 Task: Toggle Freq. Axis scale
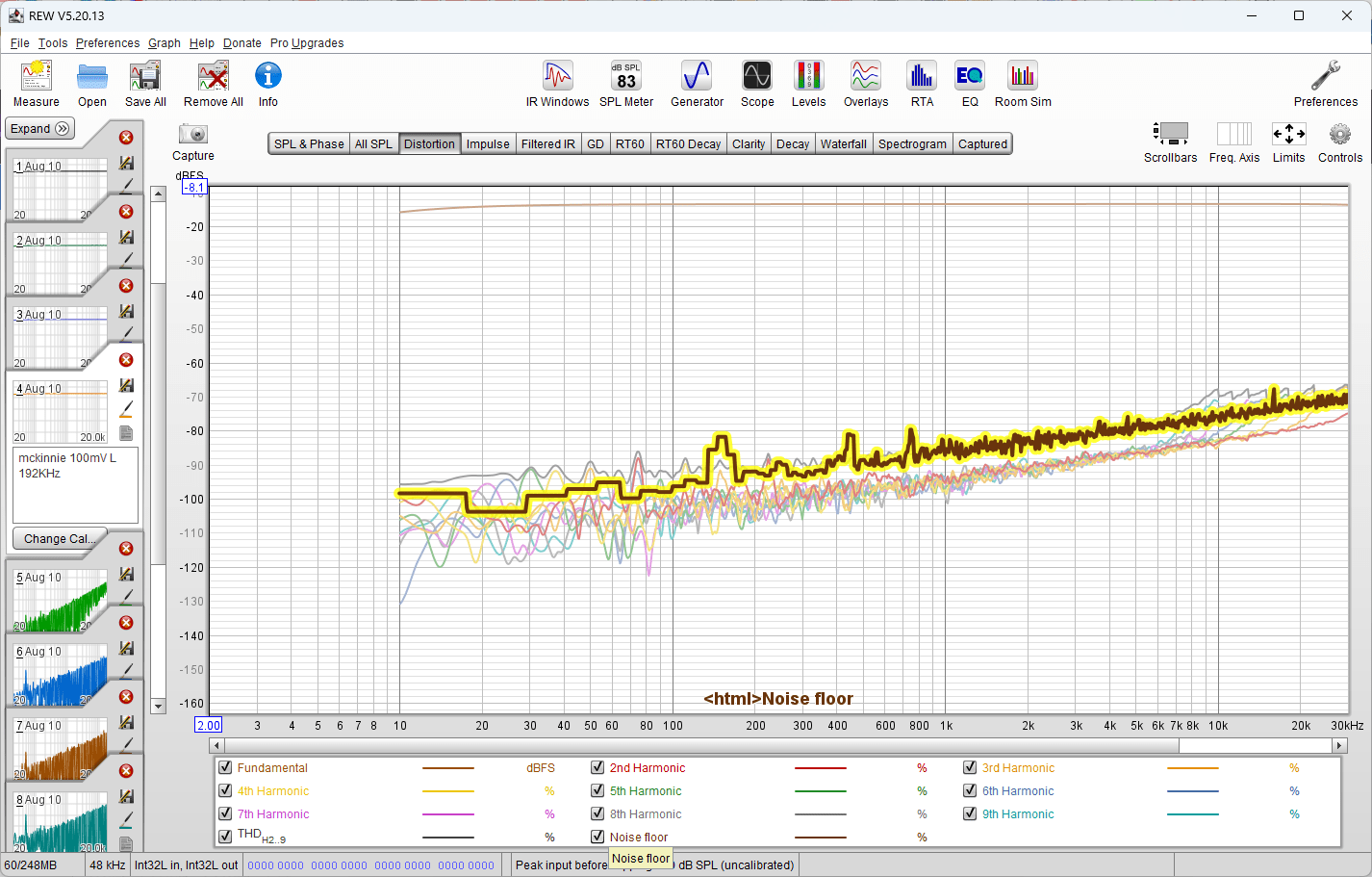pyautogui.click(x=1234, y=142)
